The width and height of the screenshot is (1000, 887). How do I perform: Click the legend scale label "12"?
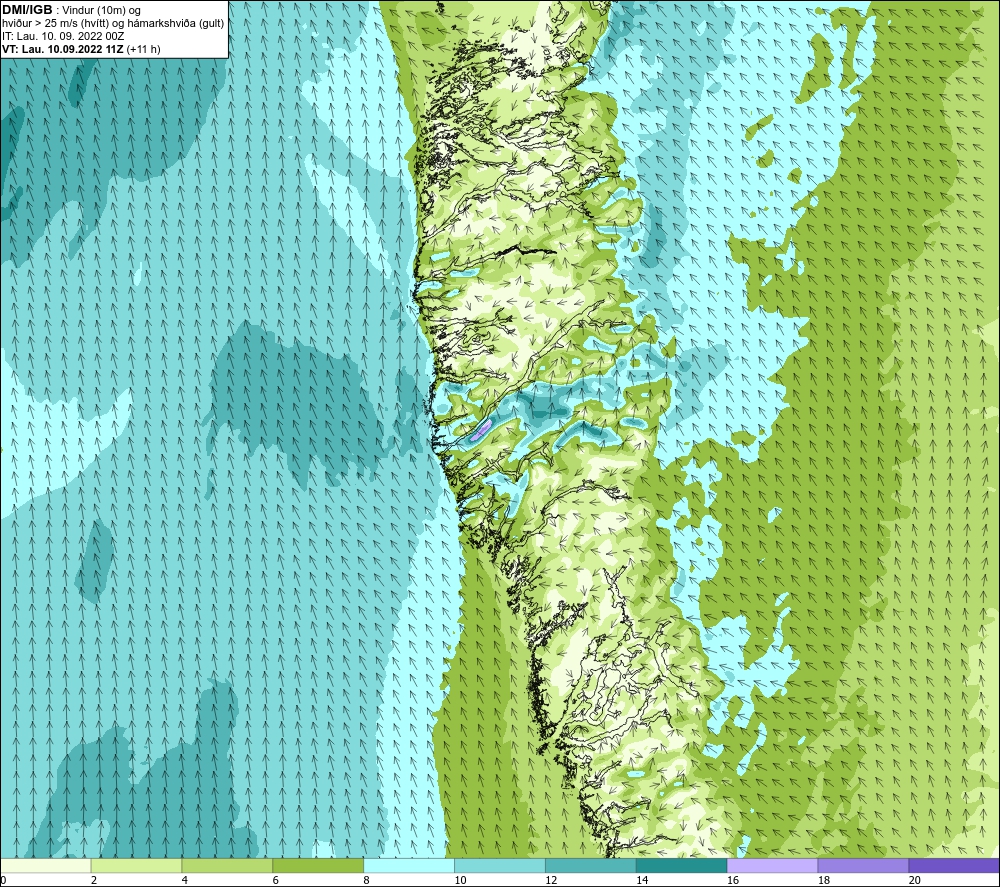[x=551, y=880]
